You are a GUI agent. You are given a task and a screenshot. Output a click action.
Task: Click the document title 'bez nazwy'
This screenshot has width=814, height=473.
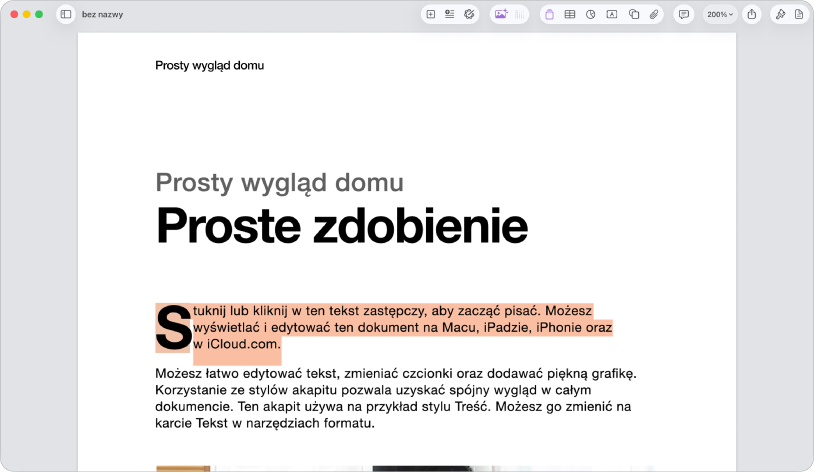102,15
